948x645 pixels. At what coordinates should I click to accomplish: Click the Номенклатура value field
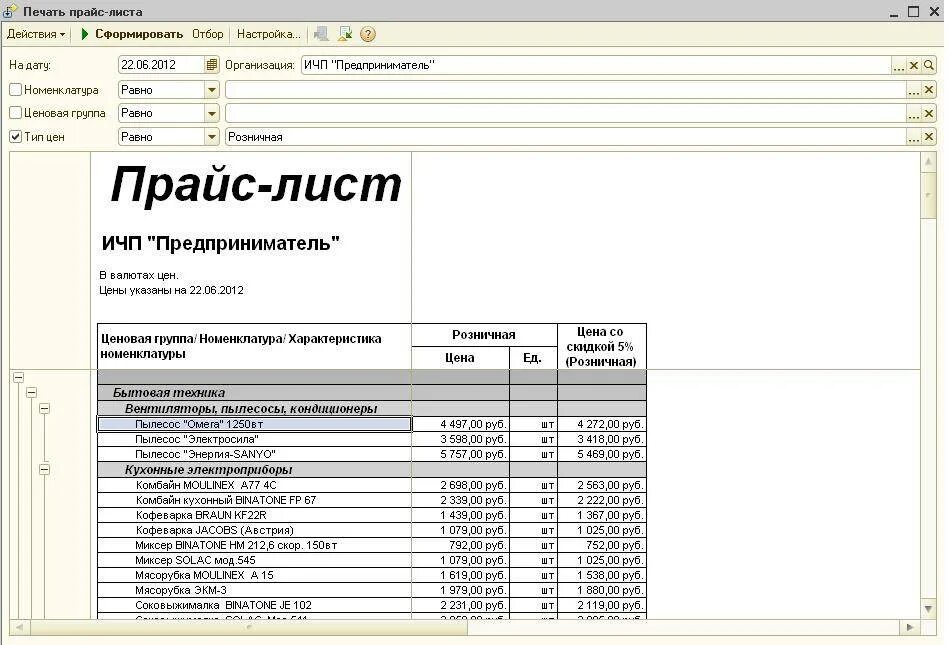(565, 90)
